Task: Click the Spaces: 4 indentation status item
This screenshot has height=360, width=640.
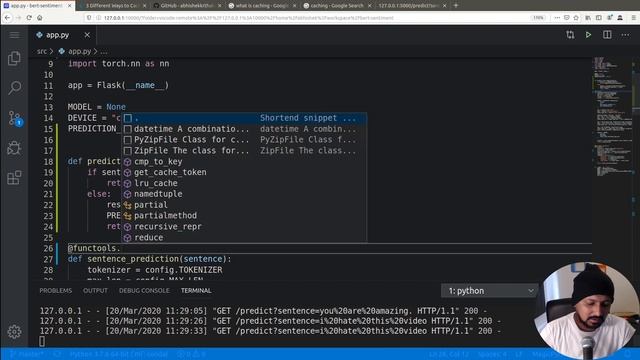Action: [x=492, y=354]
